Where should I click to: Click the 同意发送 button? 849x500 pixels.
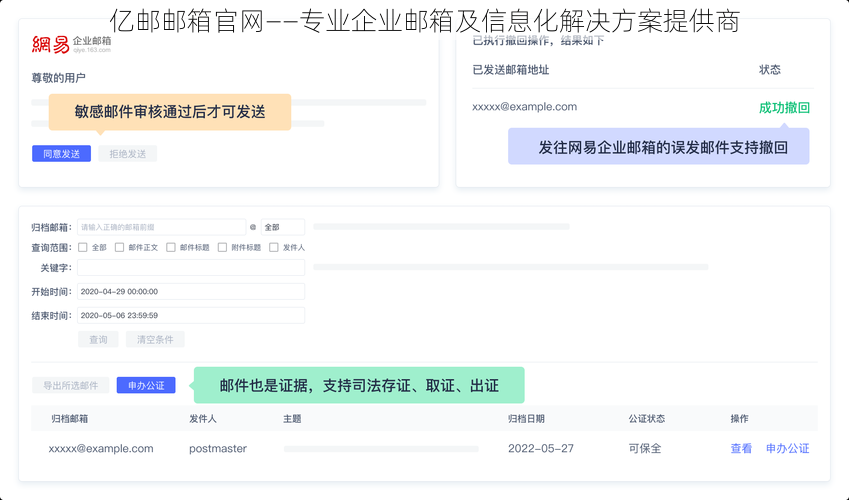coord(61,154)
